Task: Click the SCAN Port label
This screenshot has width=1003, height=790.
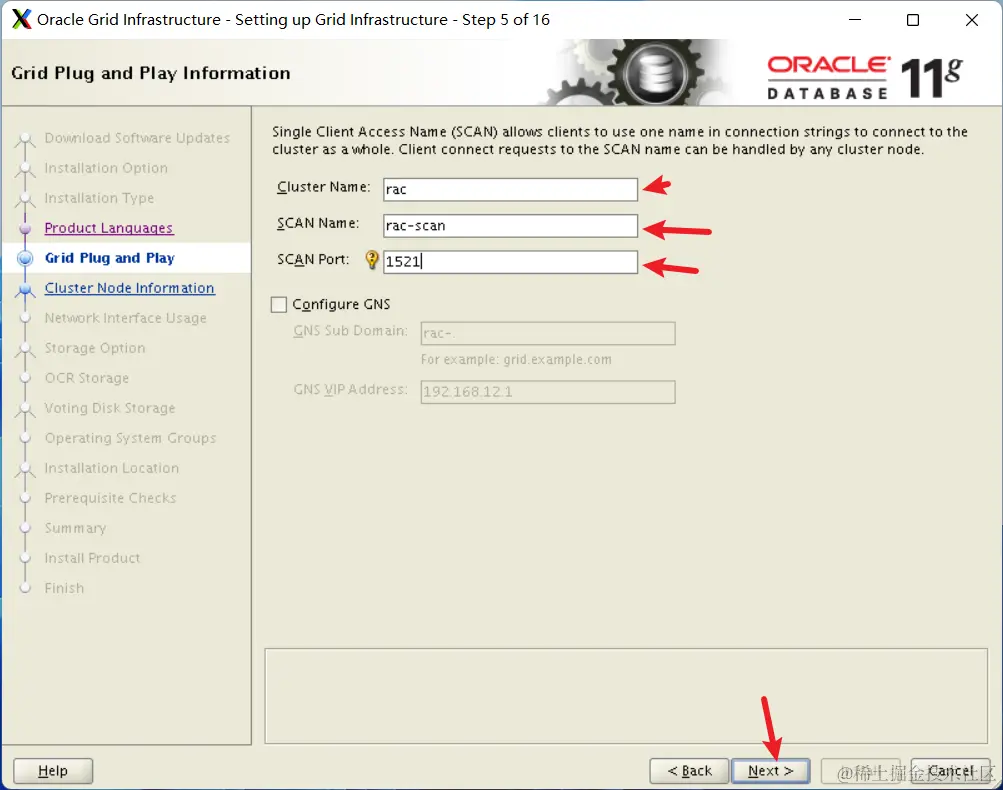Action: click(x=313, y=260)
